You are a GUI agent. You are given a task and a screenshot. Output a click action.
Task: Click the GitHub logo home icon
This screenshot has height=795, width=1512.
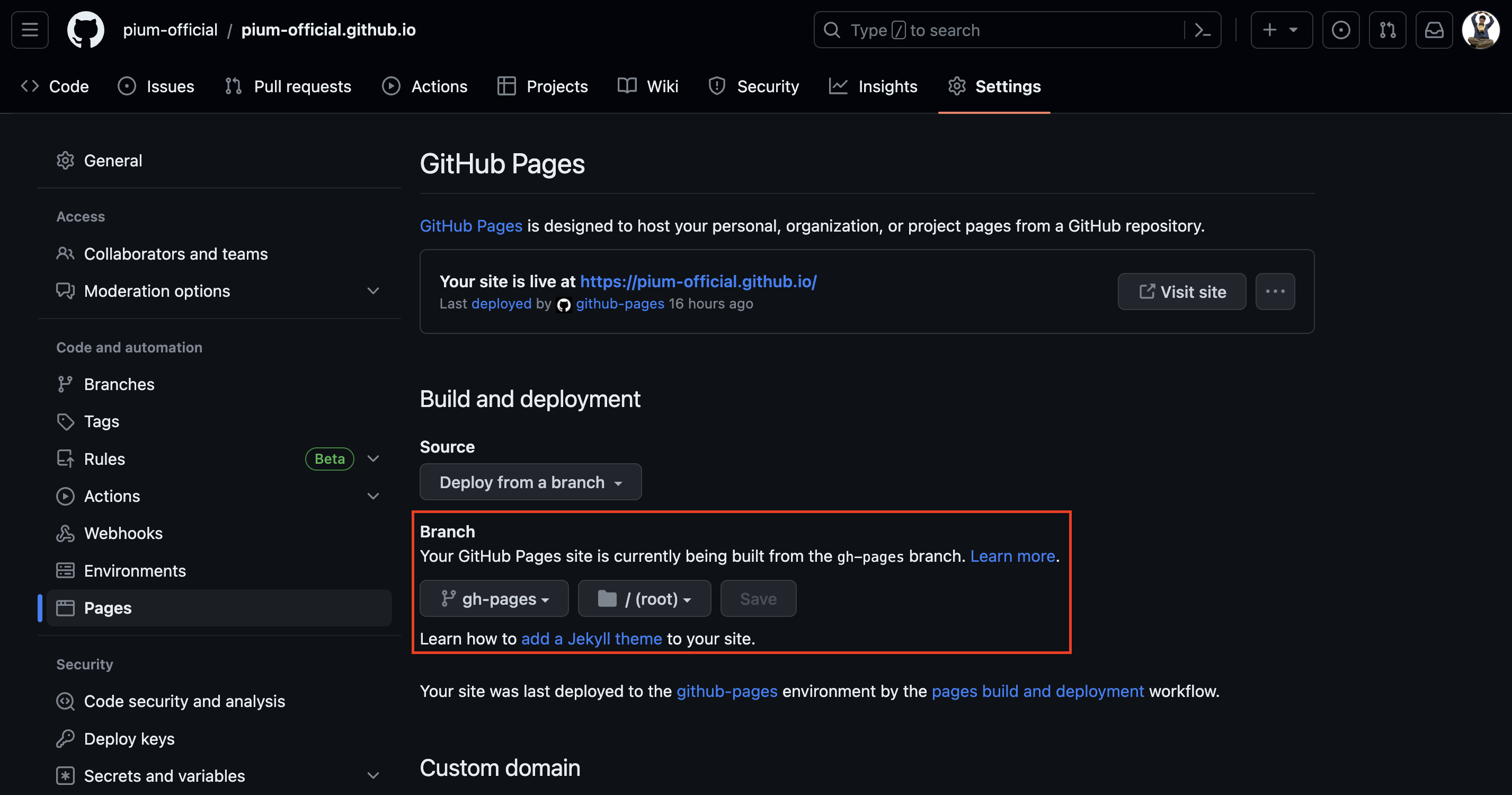(x=86, y=30)
